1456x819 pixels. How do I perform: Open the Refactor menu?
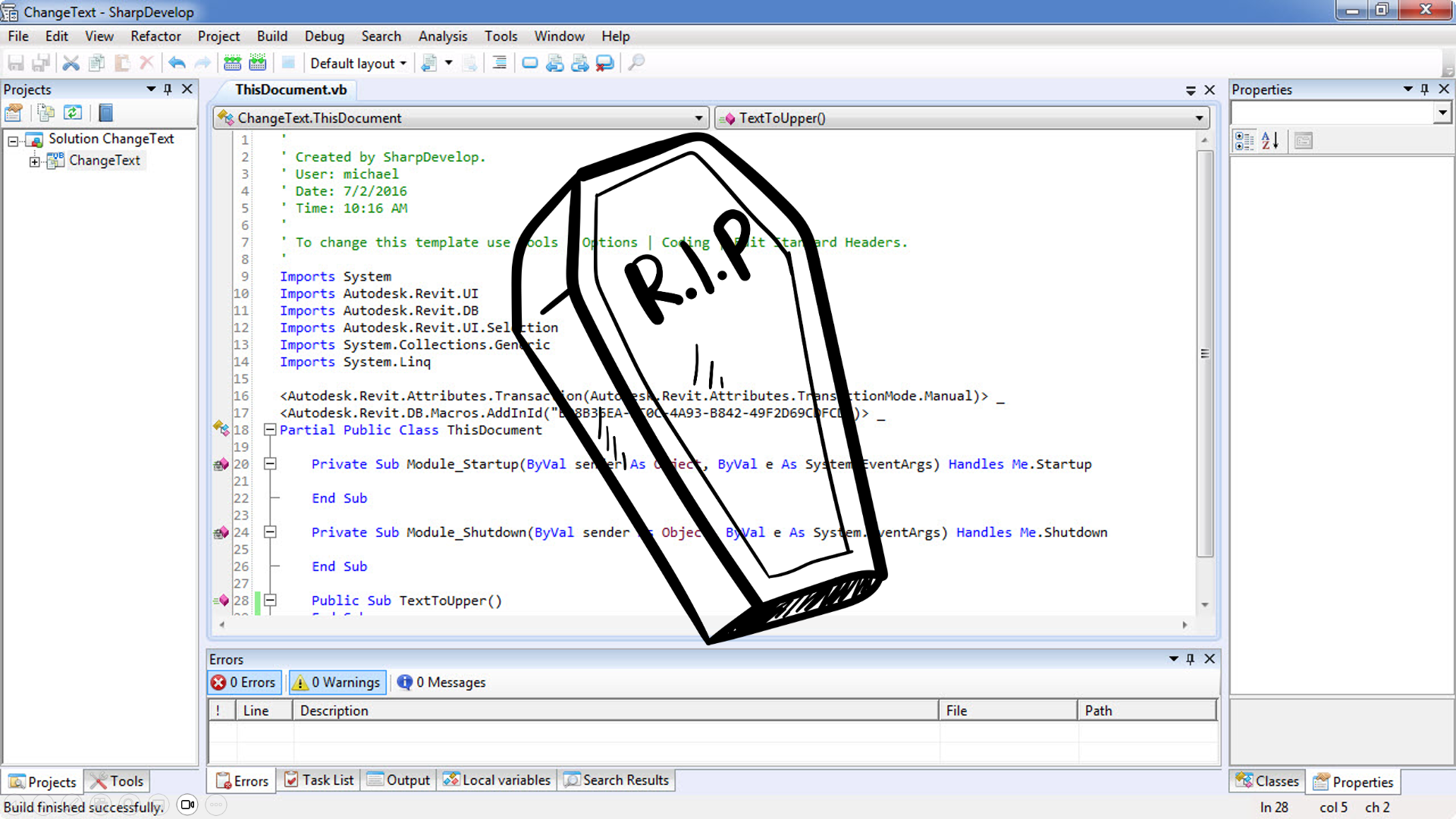pyautogui.click(x=155, y=36)
